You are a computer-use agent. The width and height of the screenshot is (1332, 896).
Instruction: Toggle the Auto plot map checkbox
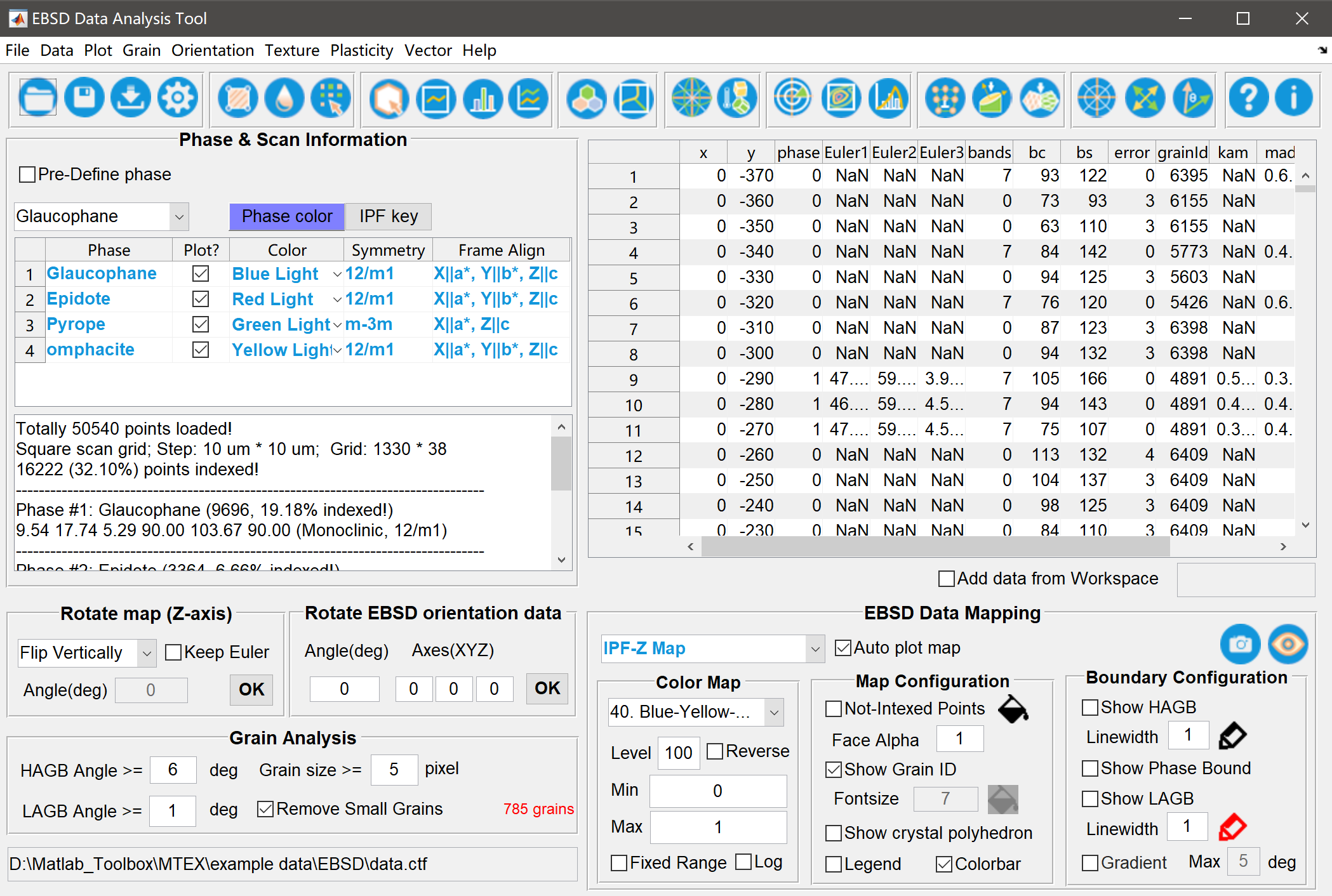click(843, 648)
